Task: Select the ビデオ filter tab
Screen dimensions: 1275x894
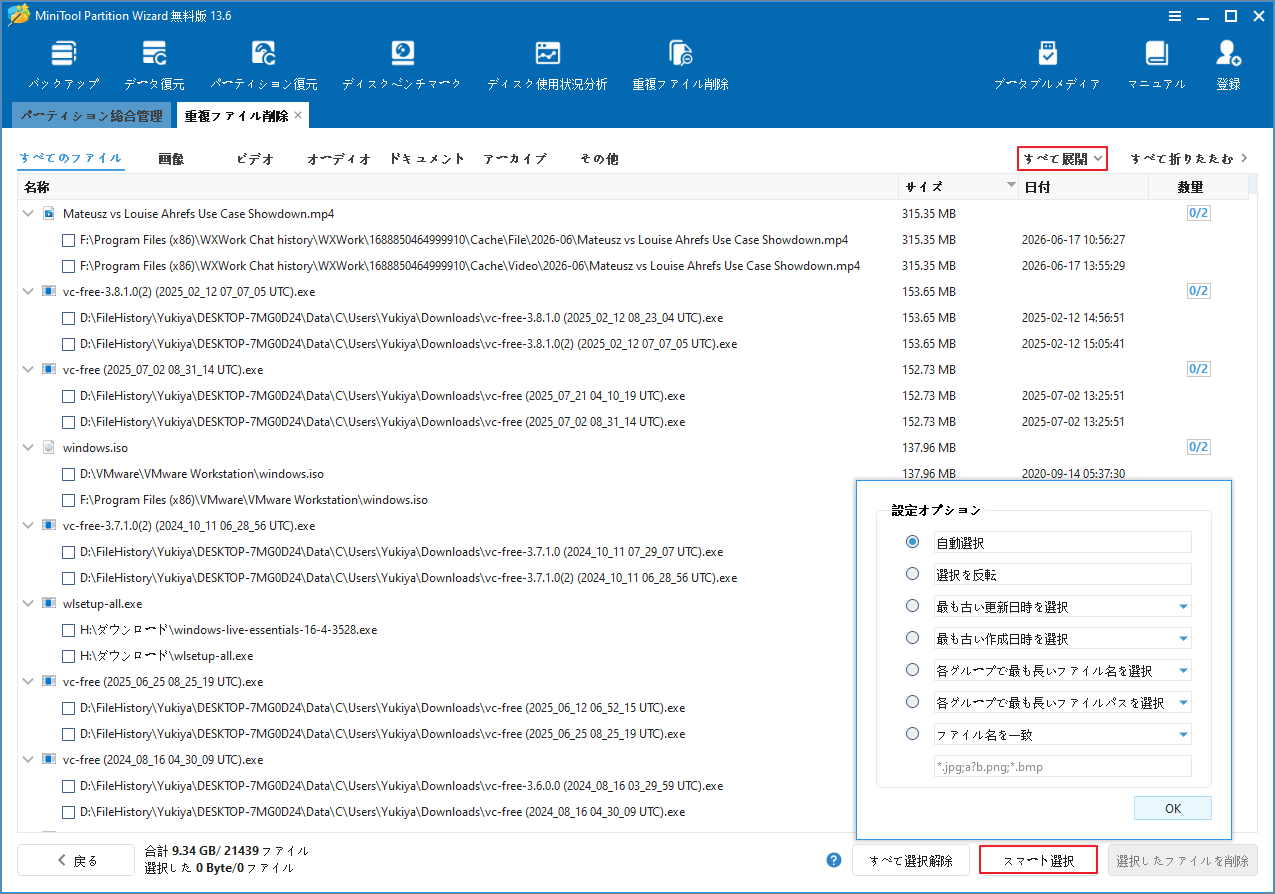Action: [x=255, y=158]
